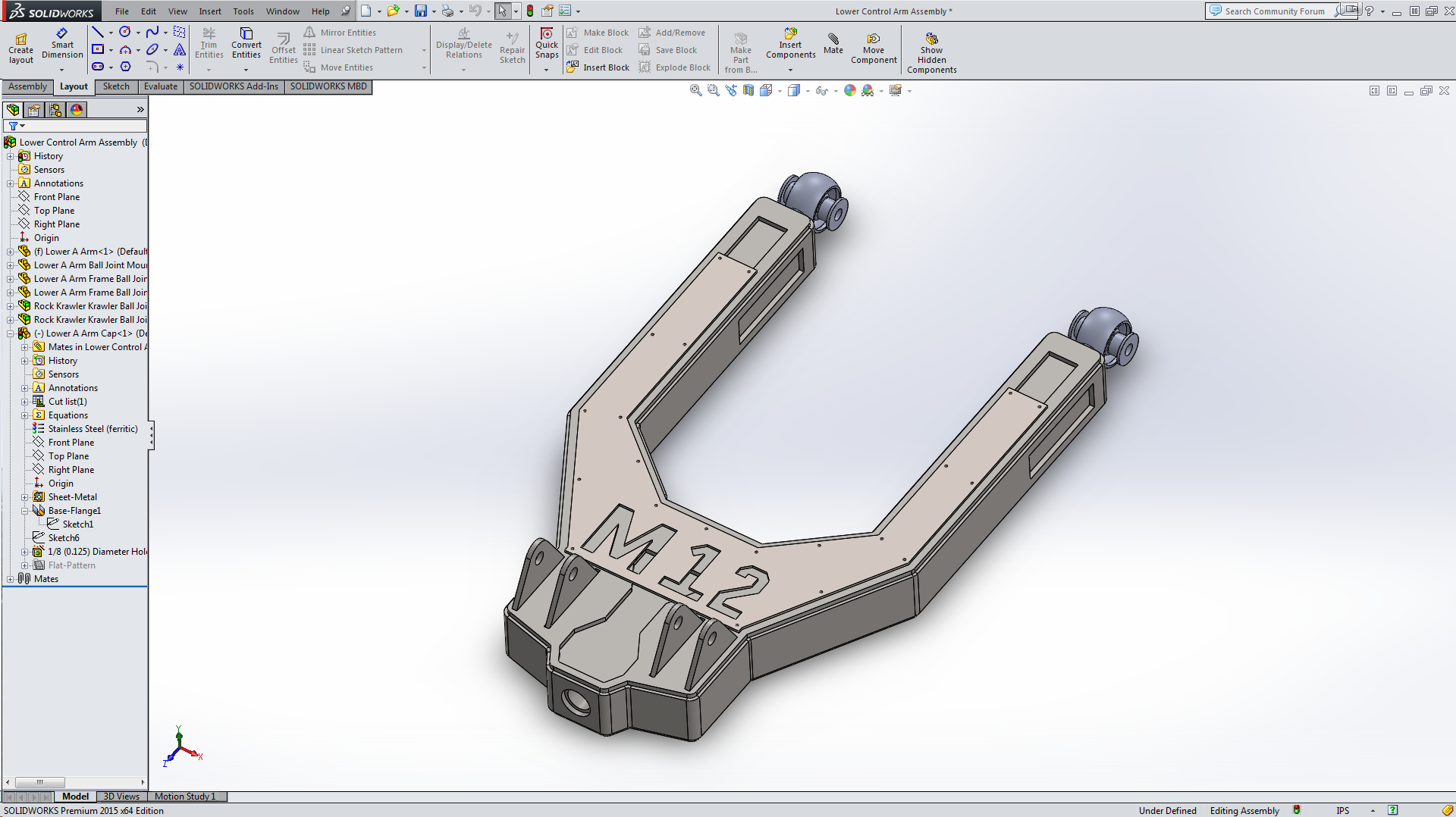Expand the Sheet-Metal feature
Viewport: 1456px width, 817px height.
[x=25, y=497]
